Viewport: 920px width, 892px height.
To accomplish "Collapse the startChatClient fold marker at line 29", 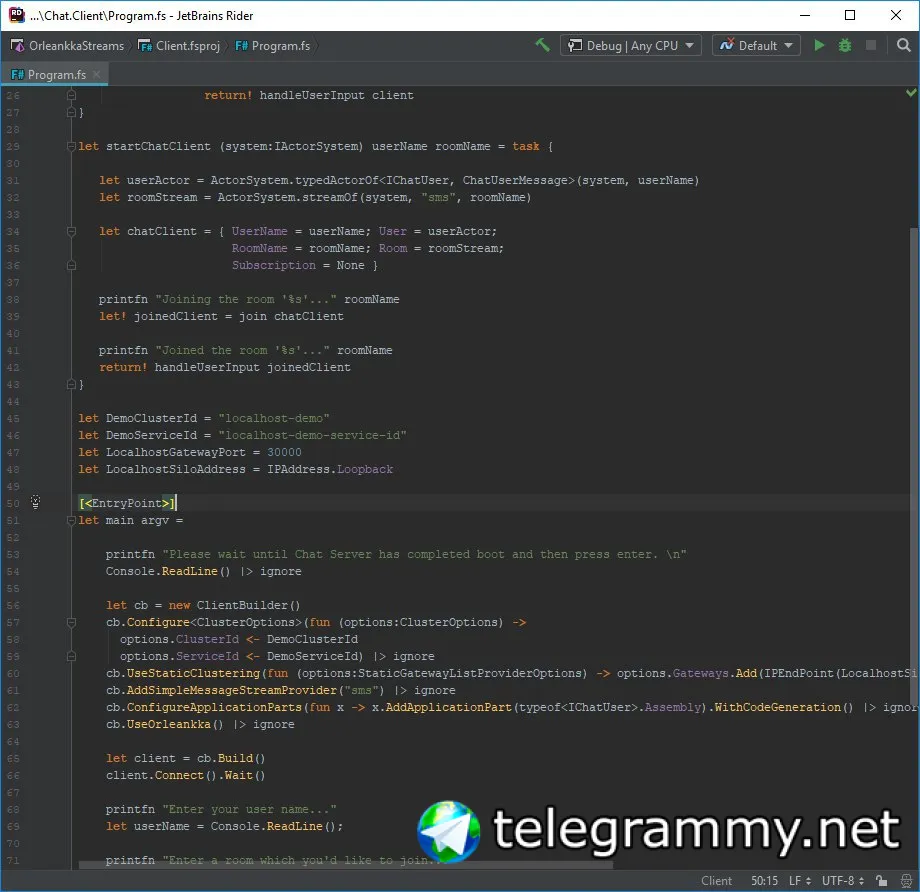I will pos(71,146).
